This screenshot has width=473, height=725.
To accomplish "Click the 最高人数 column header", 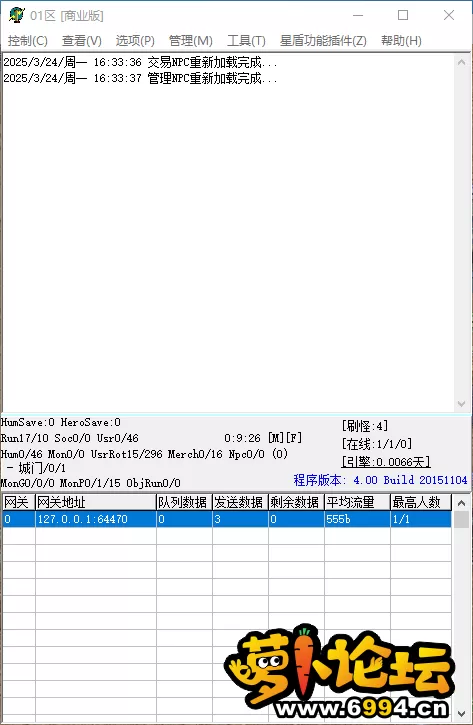I will 420,502.
